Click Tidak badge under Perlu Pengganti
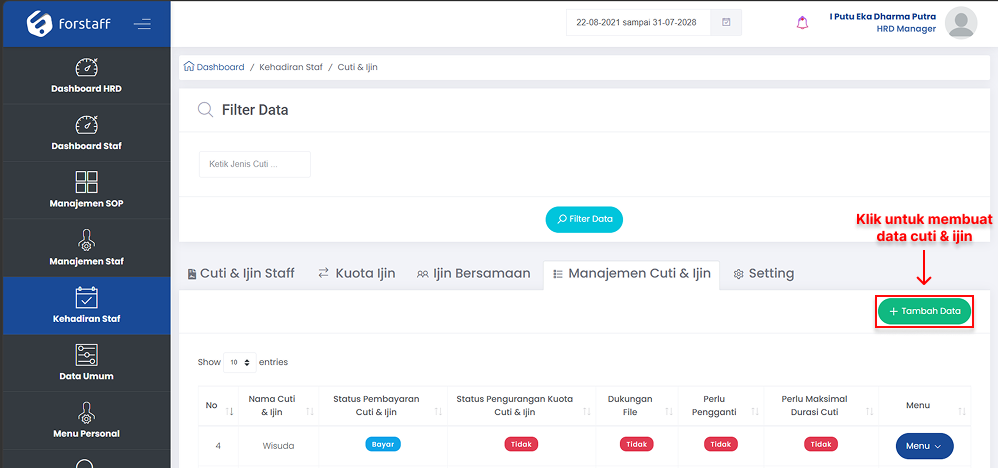This screenshot has width=998, height=468. [x=720, y=444]
